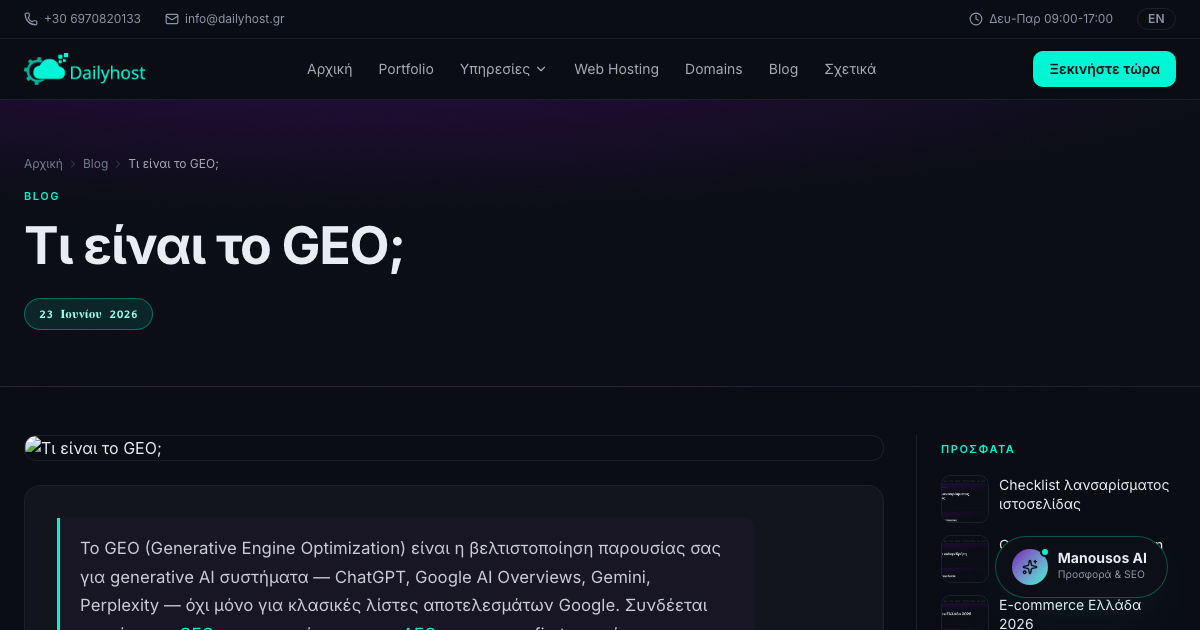
Task: Open the Αρχική menu item
Action: pyautogui.click(x=329, y=69)
